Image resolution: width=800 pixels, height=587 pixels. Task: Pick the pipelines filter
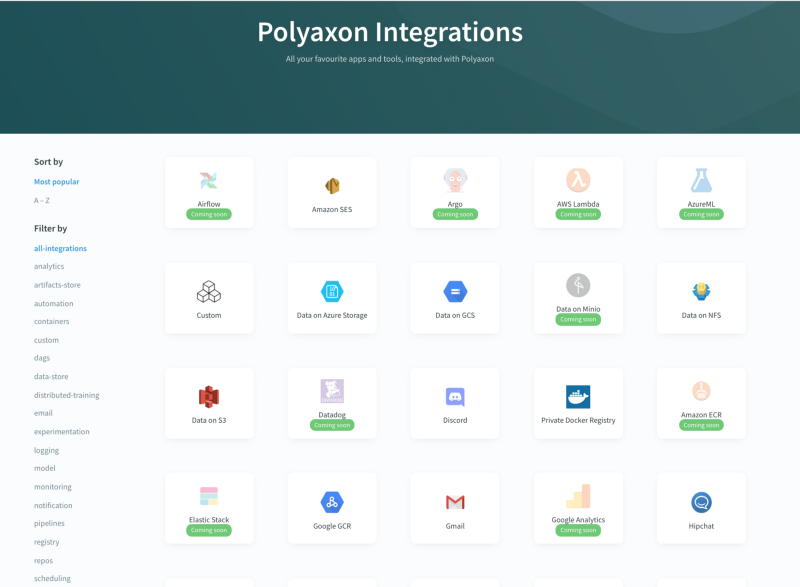49,523
